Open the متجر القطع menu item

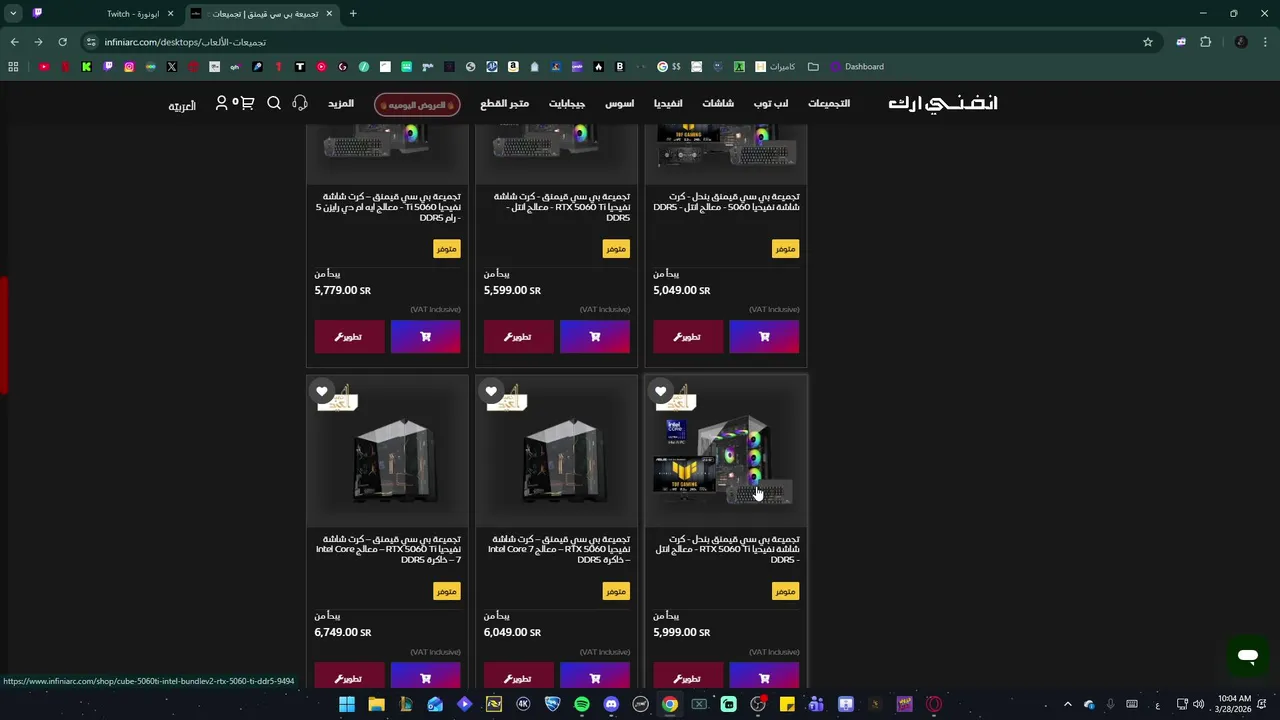tap(505, 104)
